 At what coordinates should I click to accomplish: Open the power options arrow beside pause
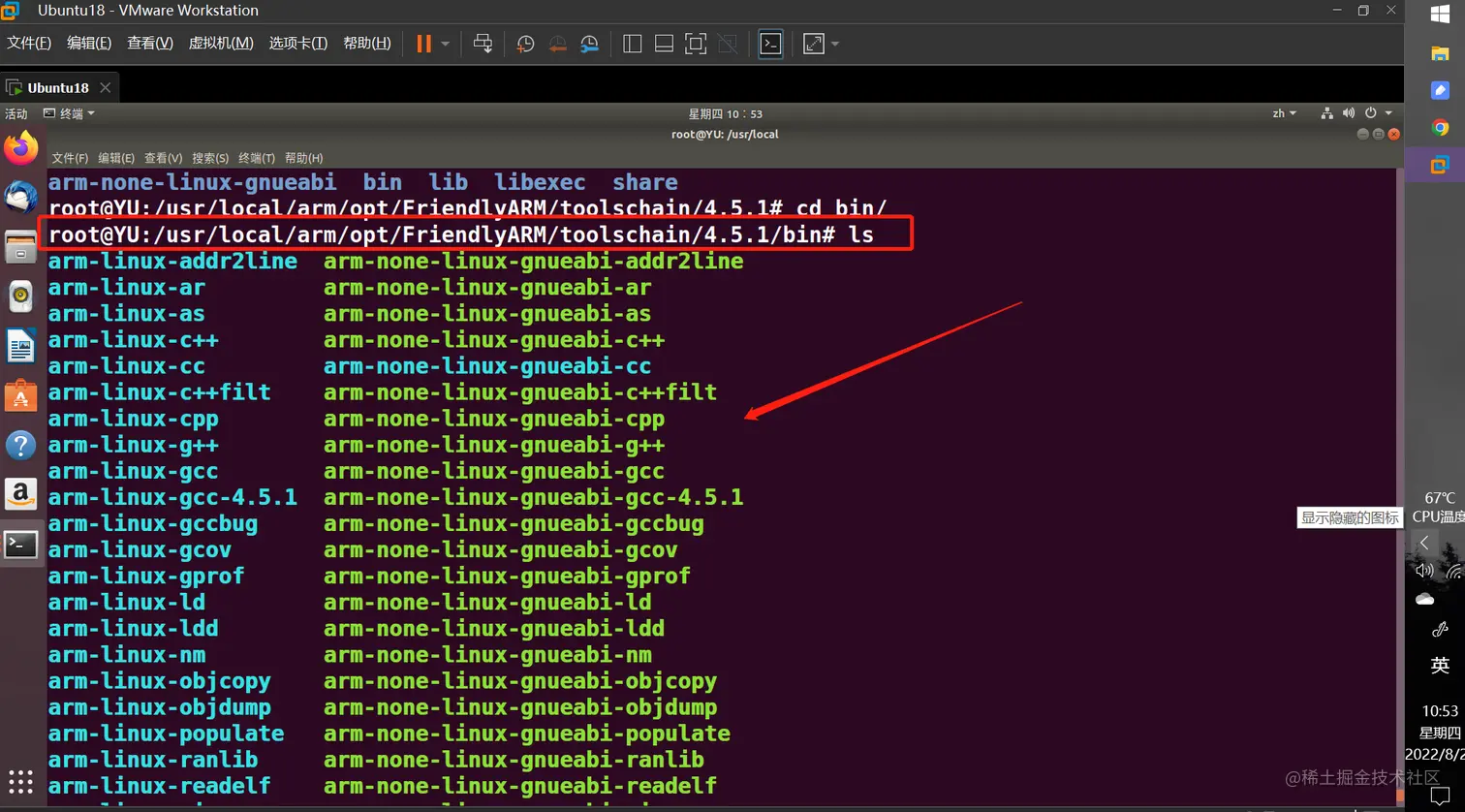coord(445,44)
